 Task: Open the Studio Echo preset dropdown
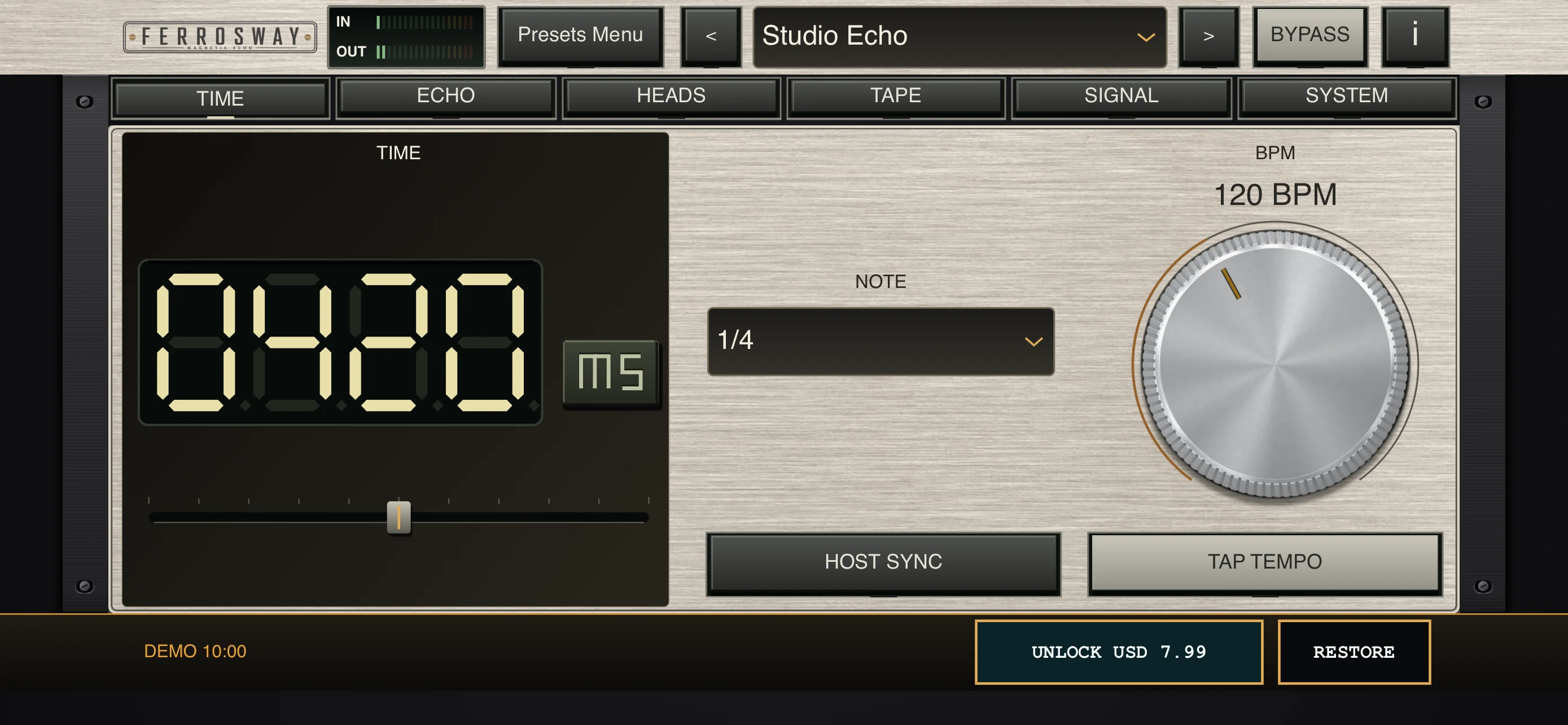pos(960,36)
